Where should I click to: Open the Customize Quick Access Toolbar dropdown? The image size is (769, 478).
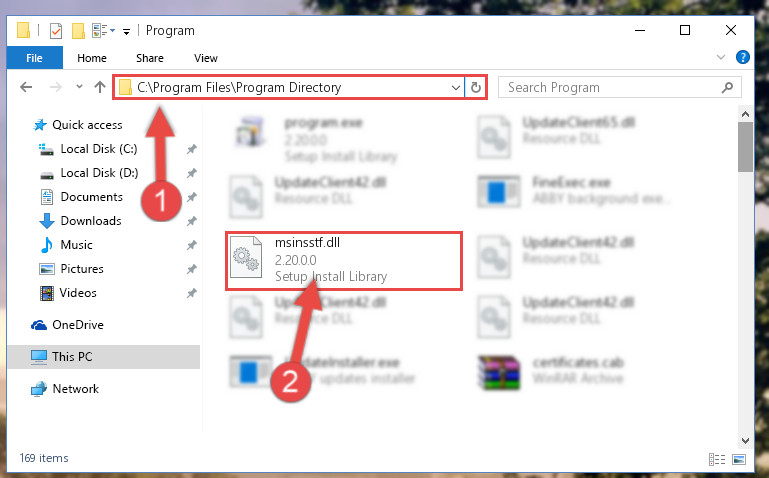(126, 31)
